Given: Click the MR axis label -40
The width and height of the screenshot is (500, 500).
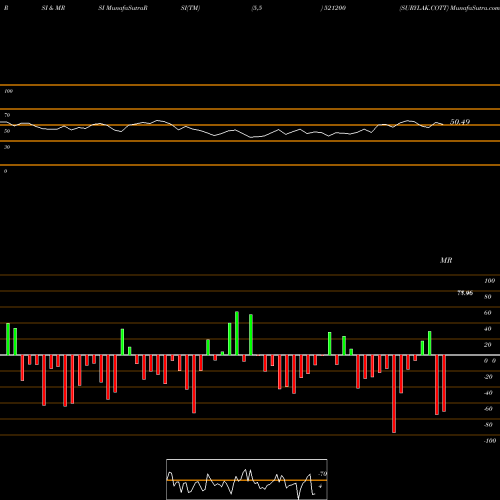Looking at the screenshot, I should click(x=488, y=393).
